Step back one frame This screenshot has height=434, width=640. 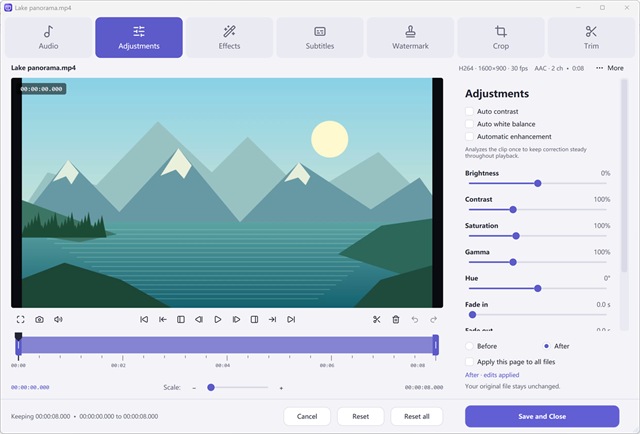199,319
